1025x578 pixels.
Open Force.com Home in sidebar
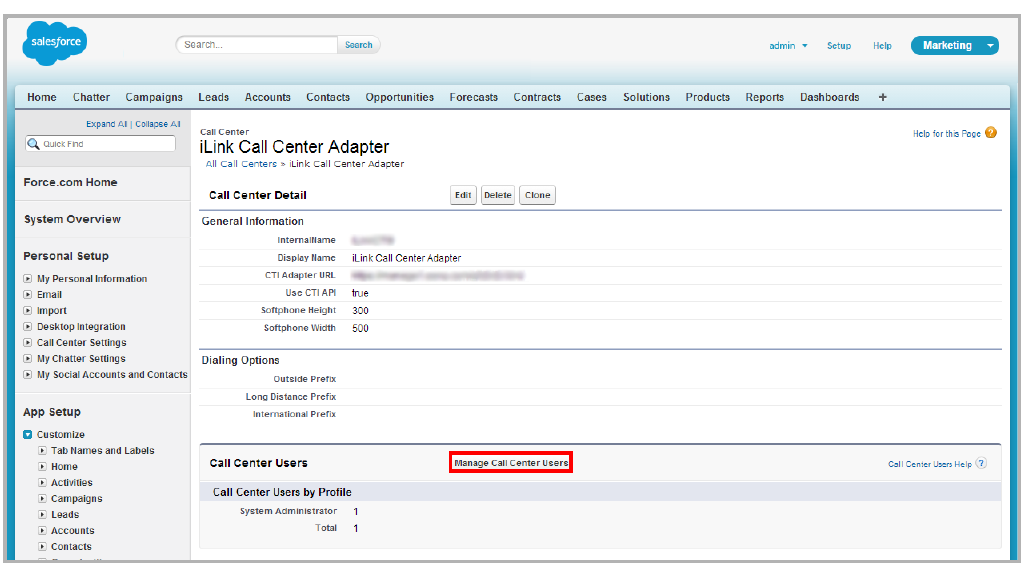click(71, 182)
